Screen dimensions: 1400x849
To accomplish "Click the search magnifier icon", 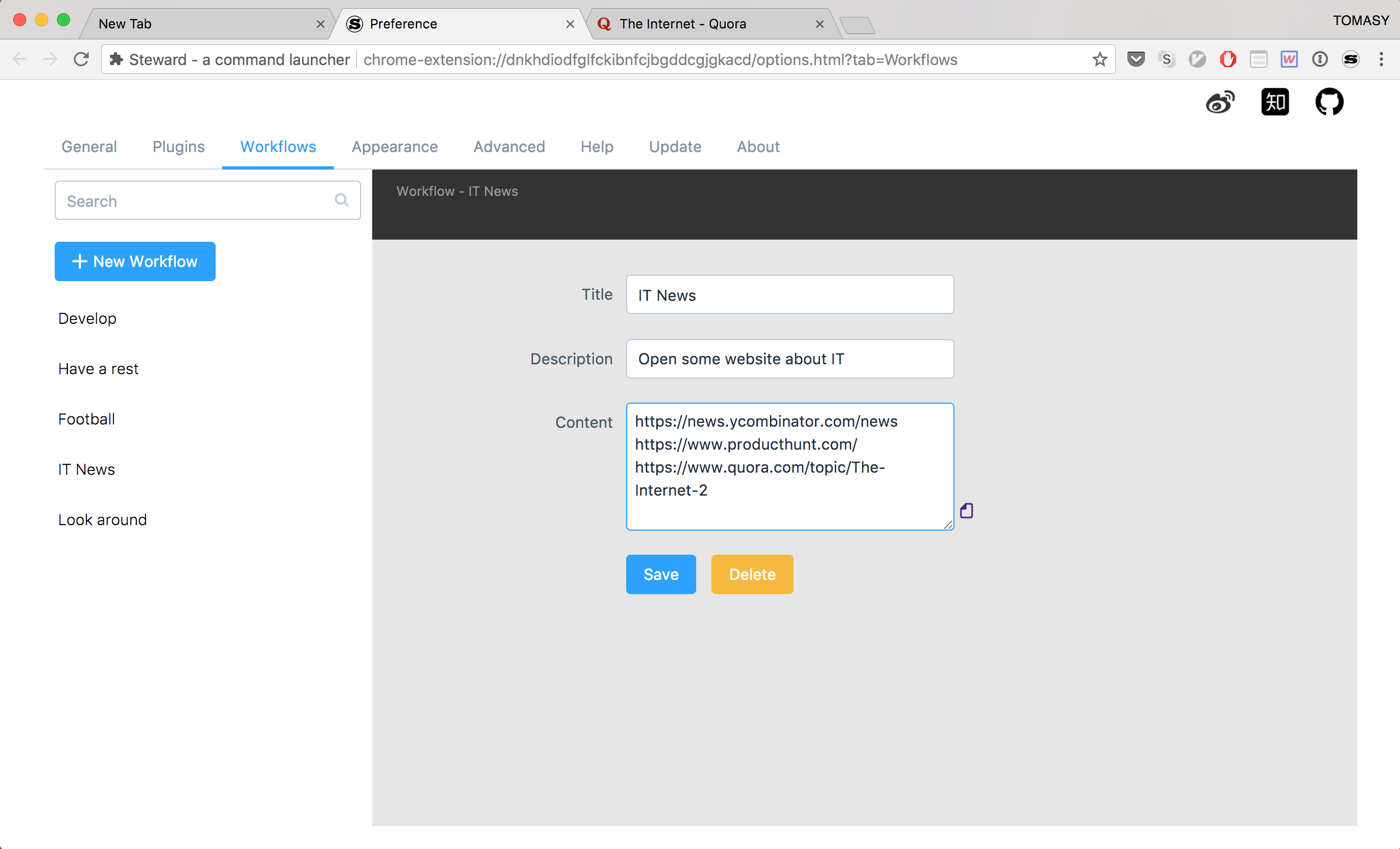I will pos(341,200).
